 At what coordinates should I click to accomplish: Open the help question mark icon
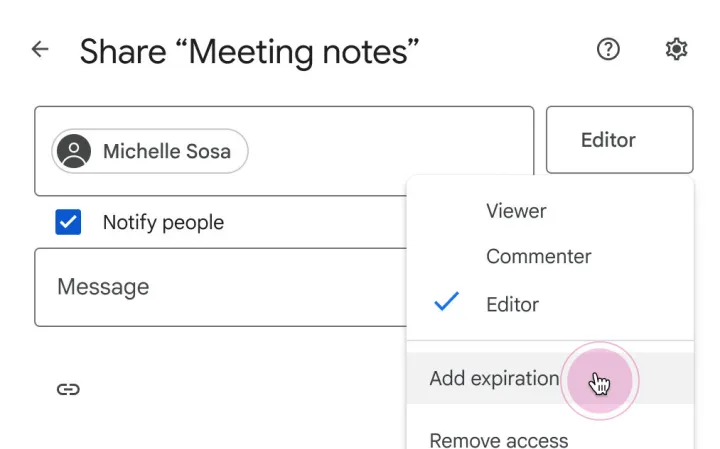pos(607,49)
